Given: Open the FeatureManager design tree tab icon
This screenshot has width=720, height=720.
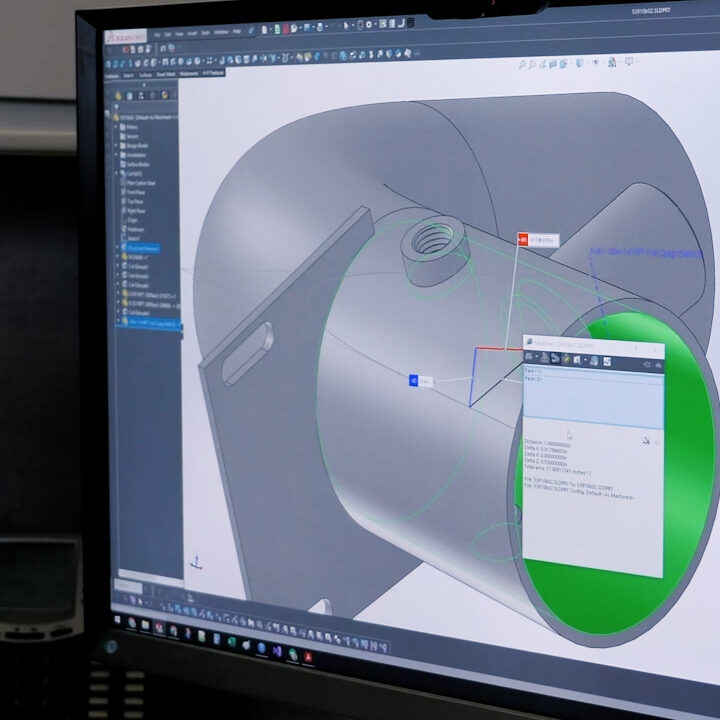Looking at the screenshot, I should pyautogui.click(x=118, y=96).
